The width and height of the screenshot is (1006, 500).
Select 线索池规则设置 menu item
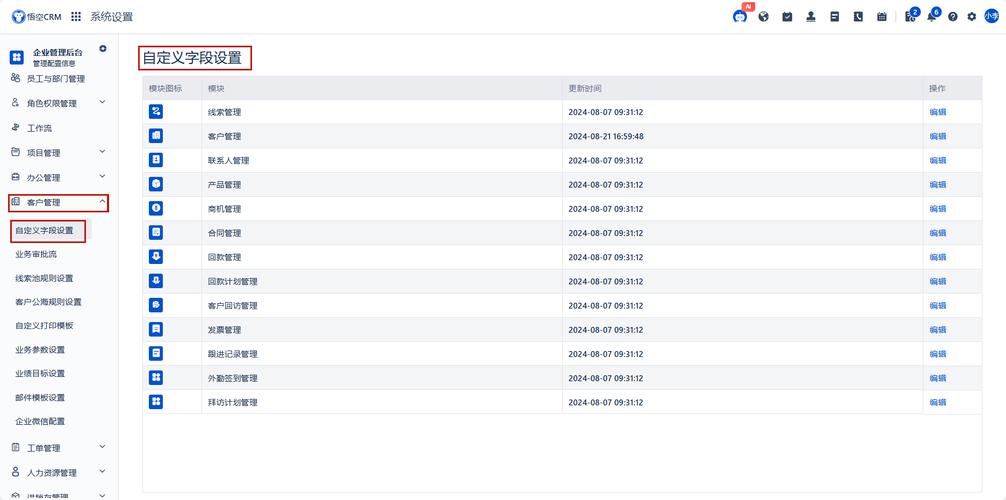(x=44, y=278)
